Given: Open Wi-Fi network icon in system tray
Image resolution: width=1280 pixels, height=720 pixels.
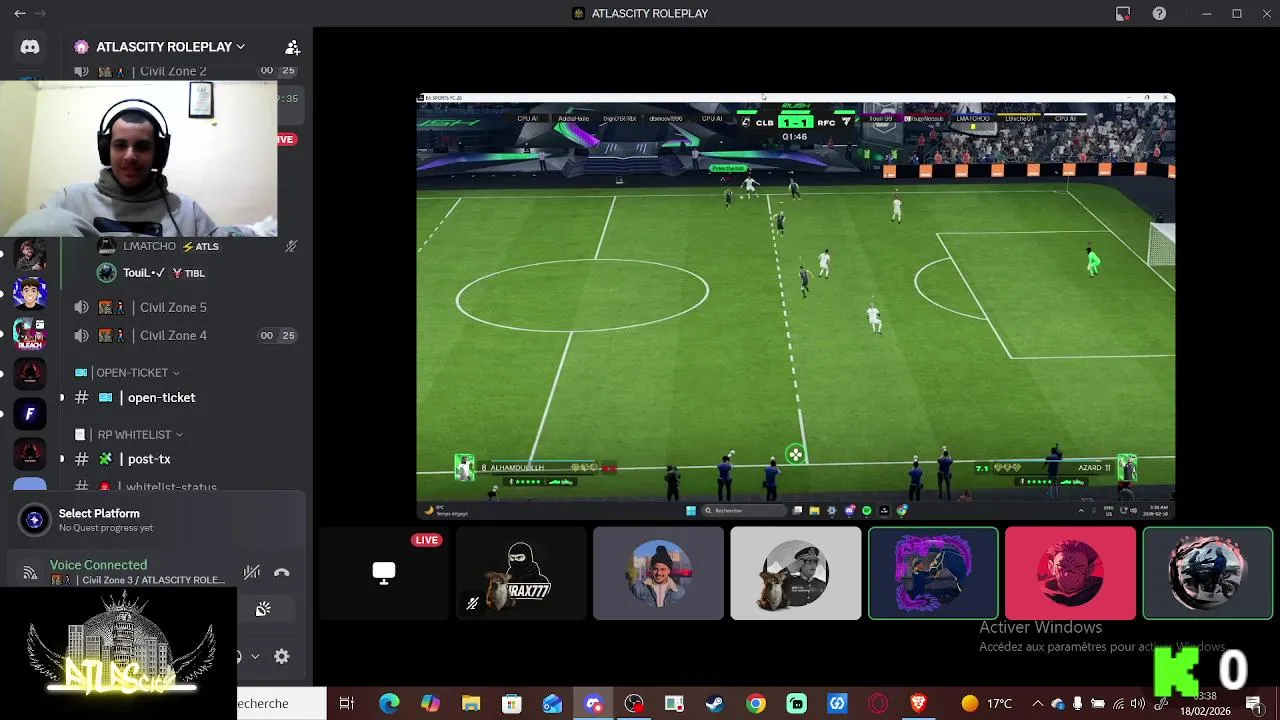Looking at the screenshot, I should click(x=1119, y=703).
